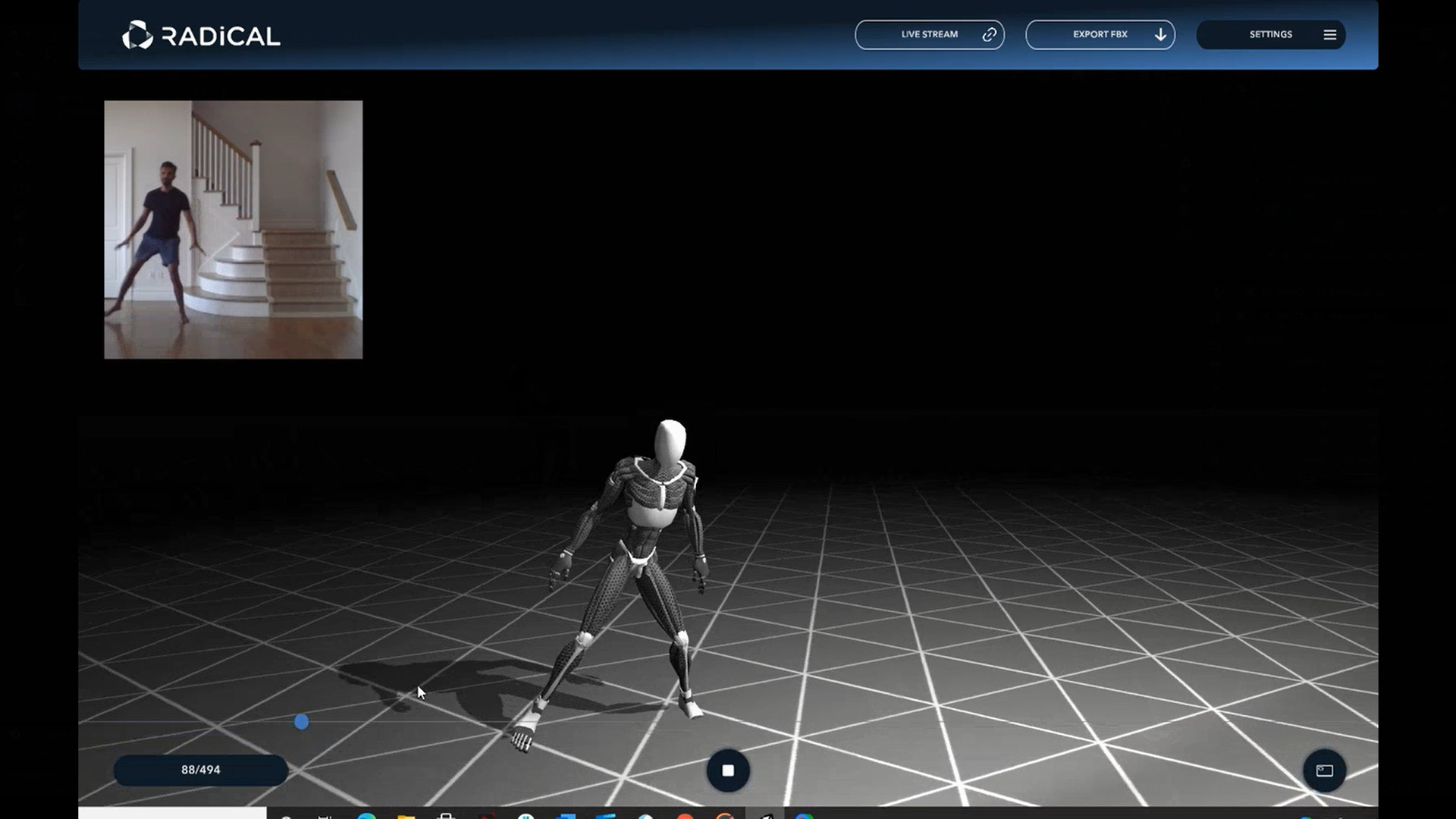Open the SETTINGS menu
The height and width of the screenshot is (819, 1456).
[1271, 34]
